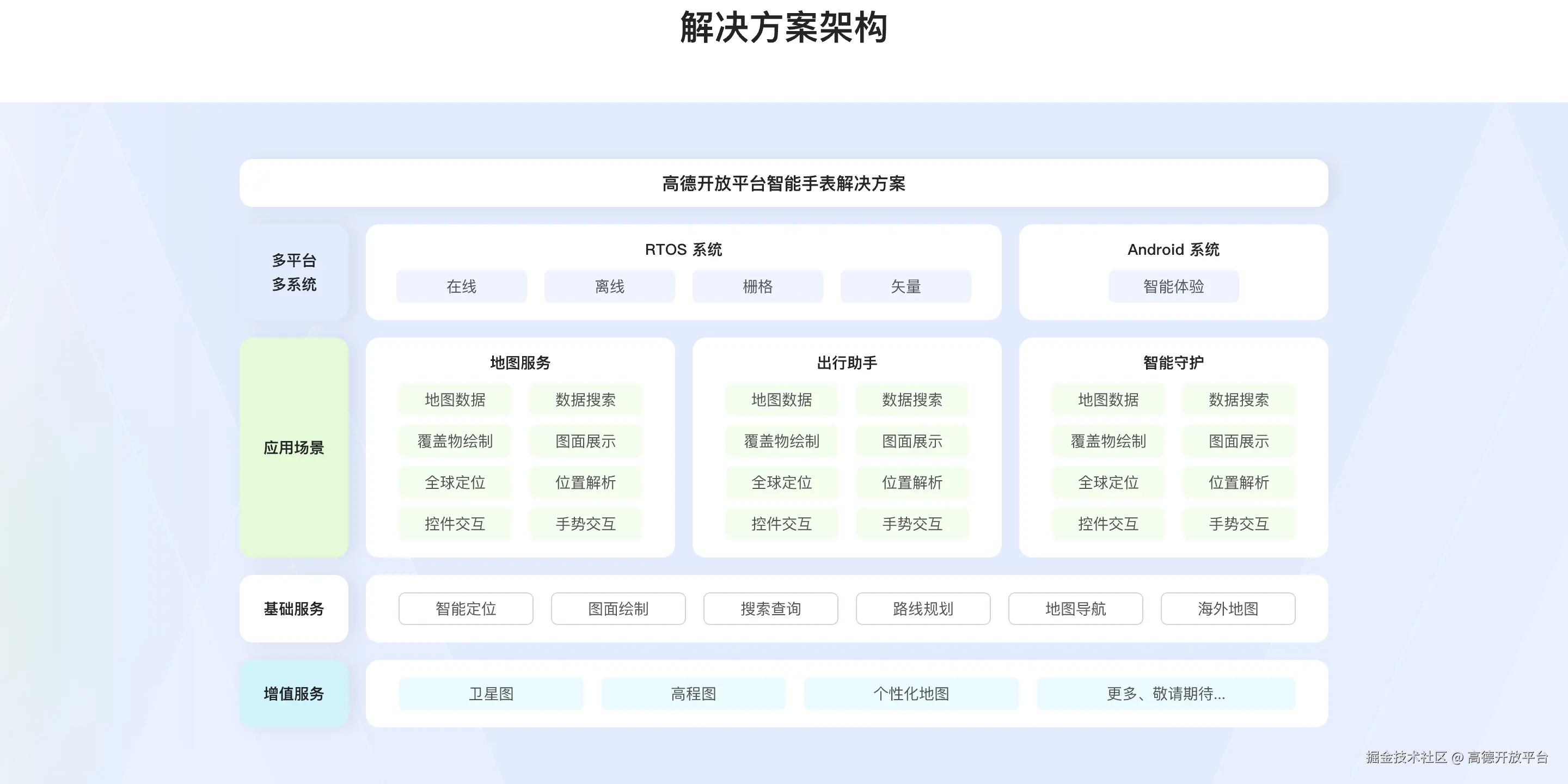Screen dimensions: 1568x784
Task: Select 个性化地图 chip
Action: coord(911,693)
